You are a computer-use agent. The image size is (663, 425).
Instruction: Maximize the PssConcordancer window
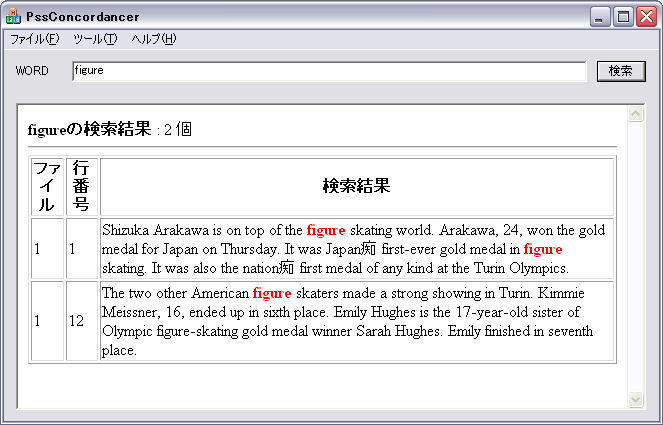point(623,17)
